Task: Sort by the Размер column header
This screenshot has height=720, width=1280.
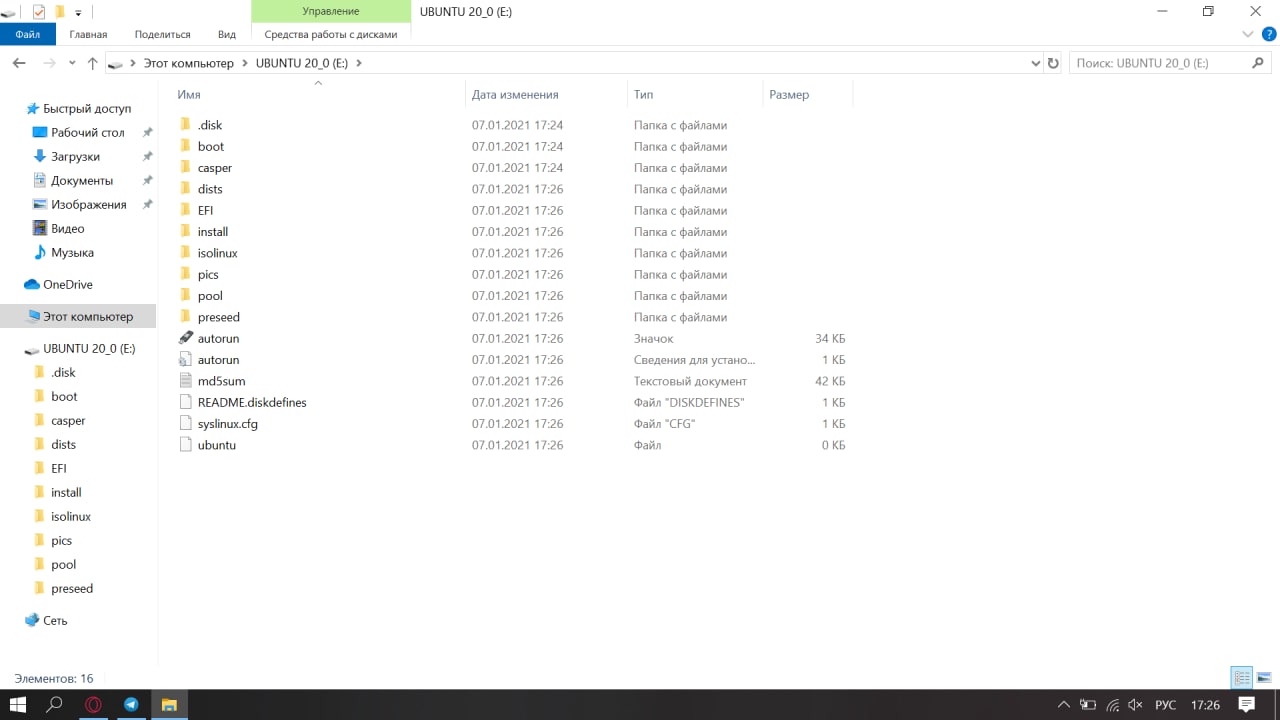Action: point(789,95)
